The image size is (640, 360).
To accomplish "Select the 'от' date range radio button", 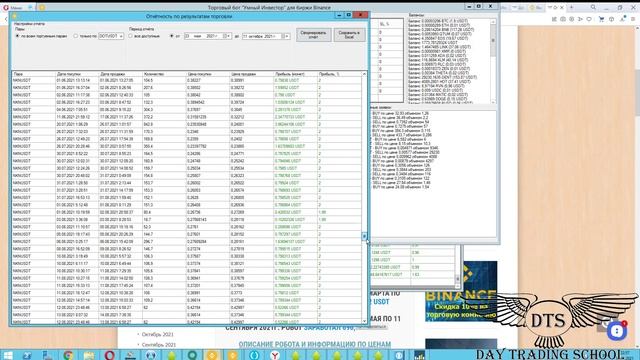I will point(171,36).
